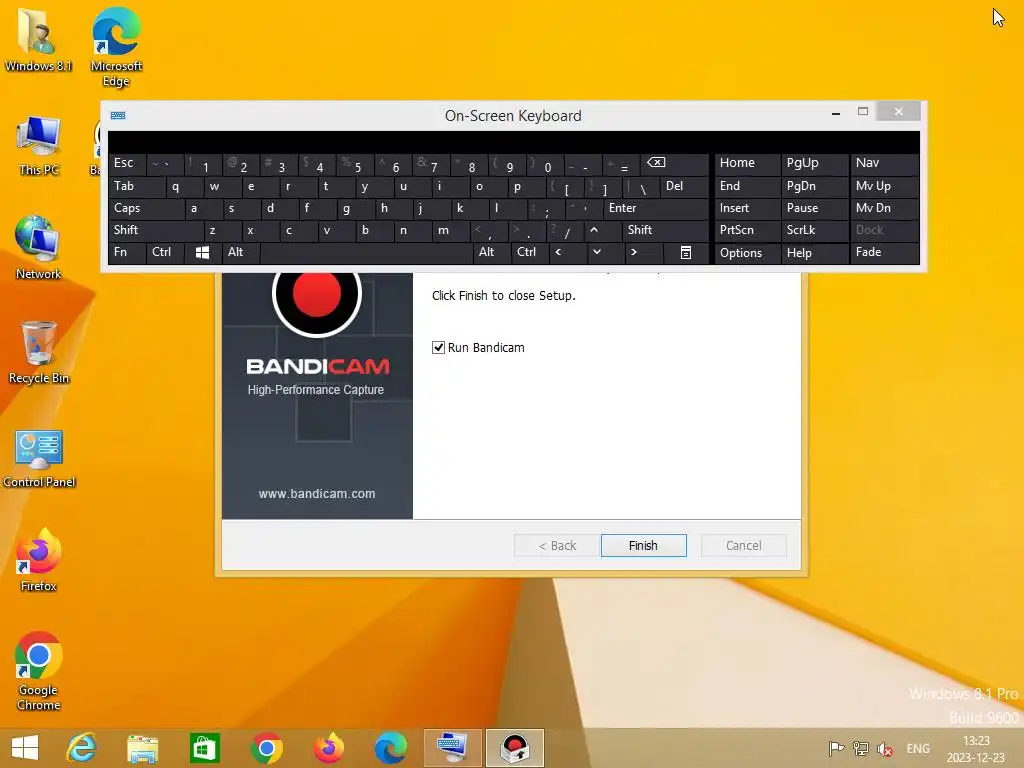Screen dimensions: 1024x768
Task: Toggle the left Ctrl key
Action: [165, 252]
